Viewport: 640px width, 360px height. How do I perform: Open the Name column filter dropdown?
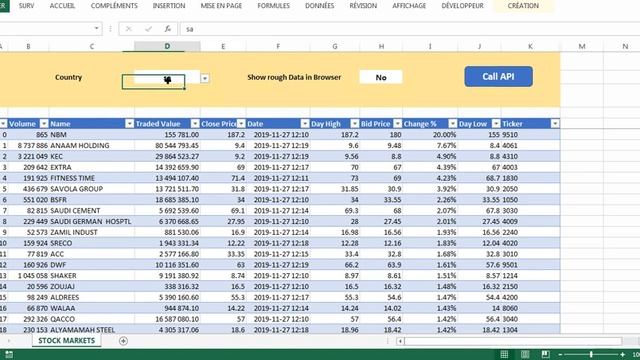click(x=129, y=124)
